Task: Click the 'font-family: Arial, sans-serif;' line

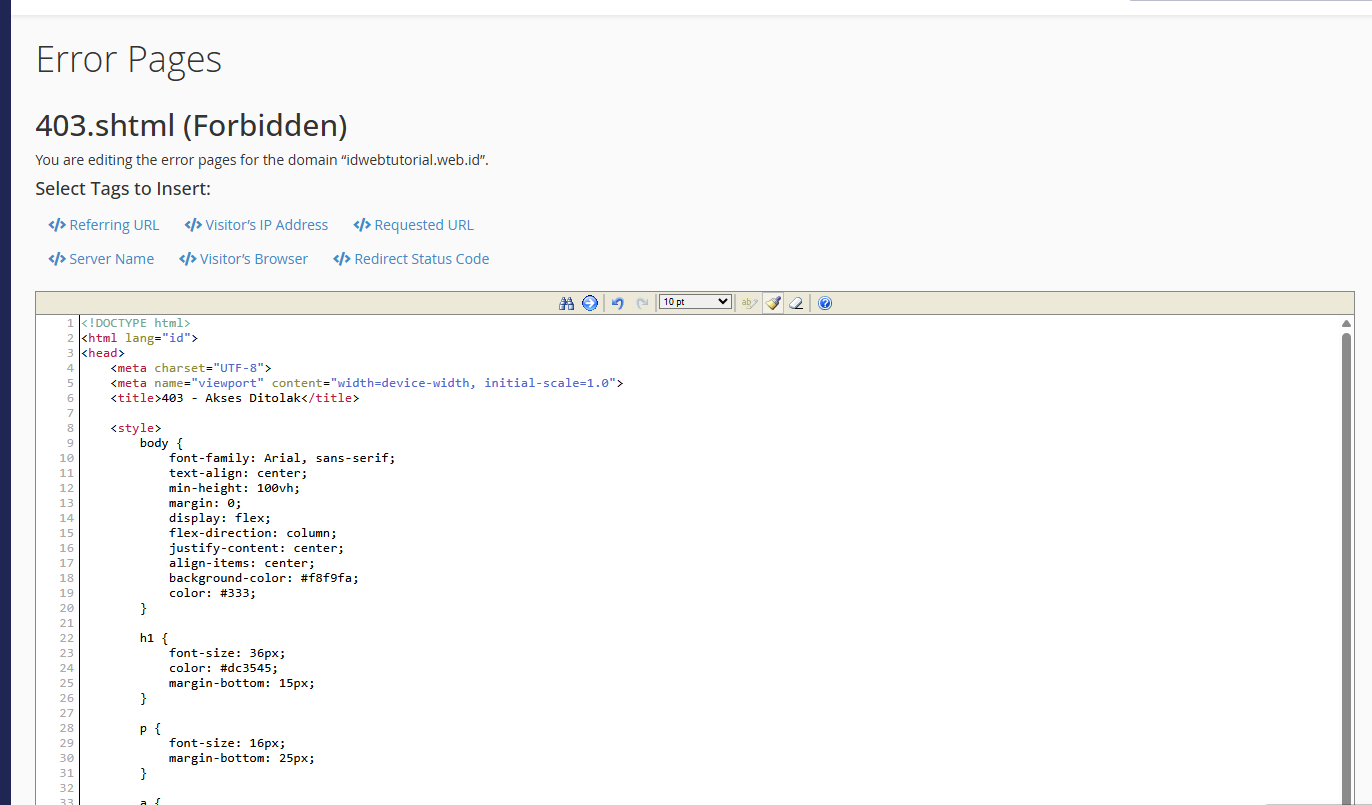Action: (x=283, y=458)
